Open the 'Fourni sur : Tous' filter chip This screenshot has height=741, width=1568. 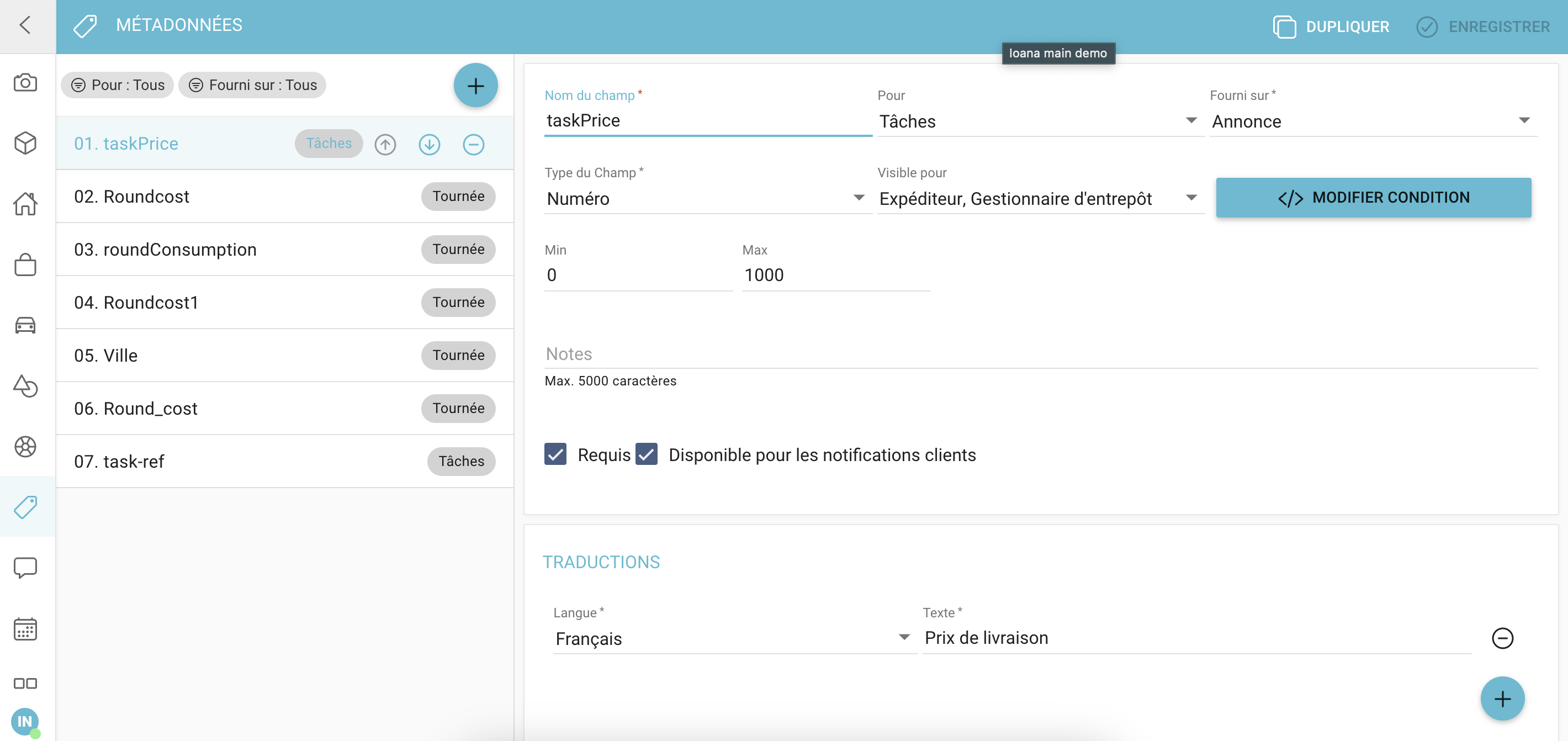[x=253, y=85]
